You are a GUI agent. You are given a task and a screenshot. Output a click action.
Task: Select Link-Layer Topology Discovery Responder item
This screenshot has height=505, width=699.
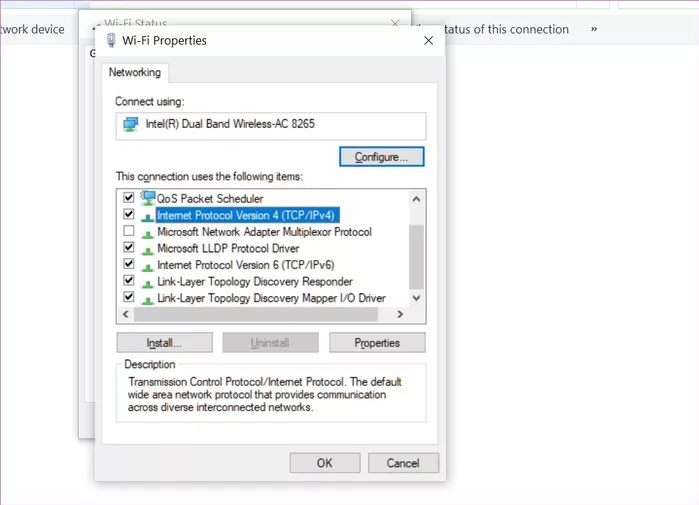point(255,281)
